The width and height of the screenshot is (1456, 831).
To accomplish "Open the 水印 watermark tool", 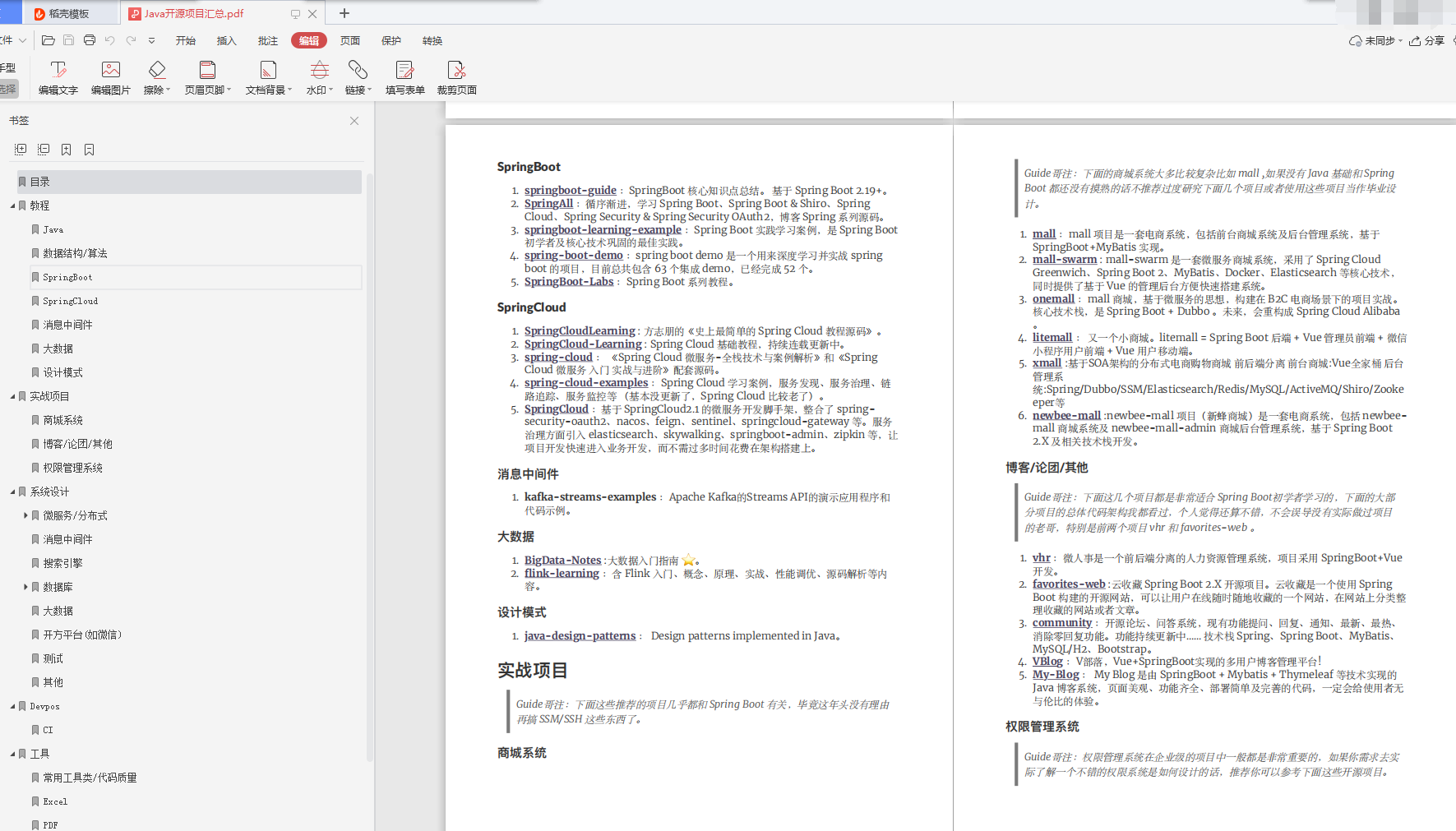I will pos(320,78).
